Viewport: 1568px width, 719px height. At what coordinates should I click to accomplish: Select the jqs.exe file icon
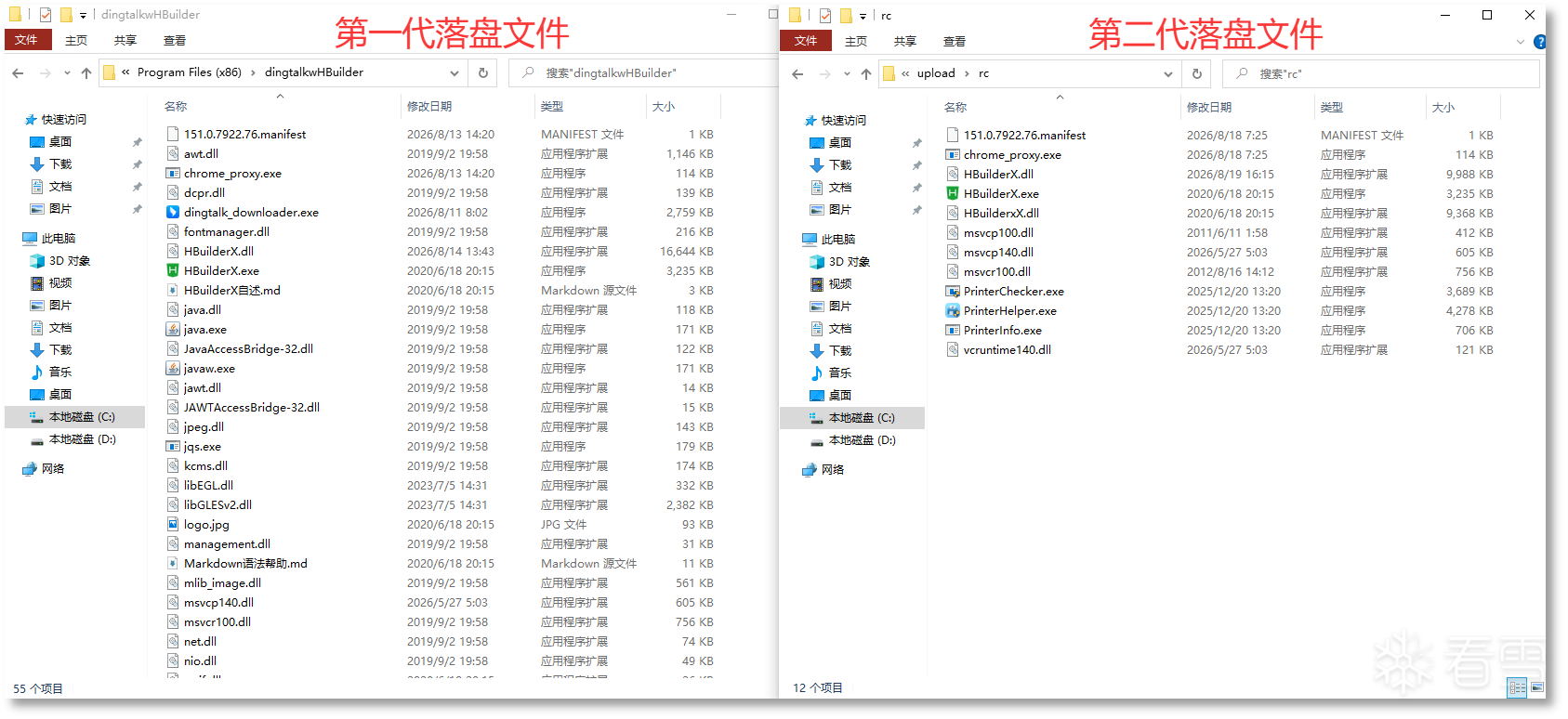pos(172,446)
